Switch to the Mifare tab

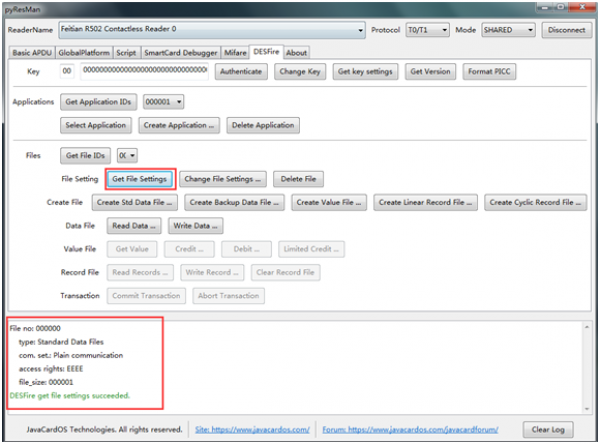pos(235,52)
